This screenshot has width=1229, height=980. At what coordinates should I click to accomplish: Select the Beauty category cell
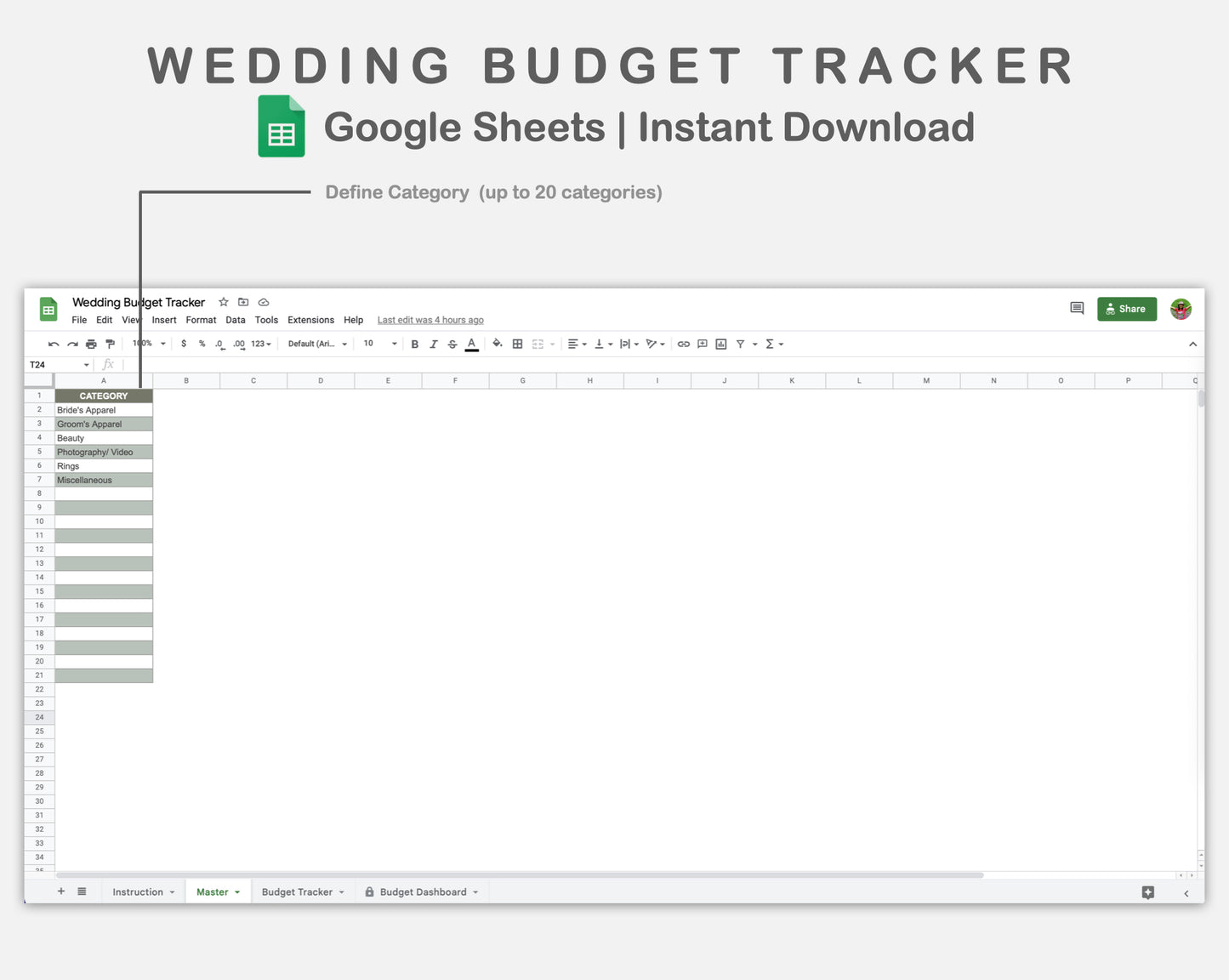[x=102, y=437]
